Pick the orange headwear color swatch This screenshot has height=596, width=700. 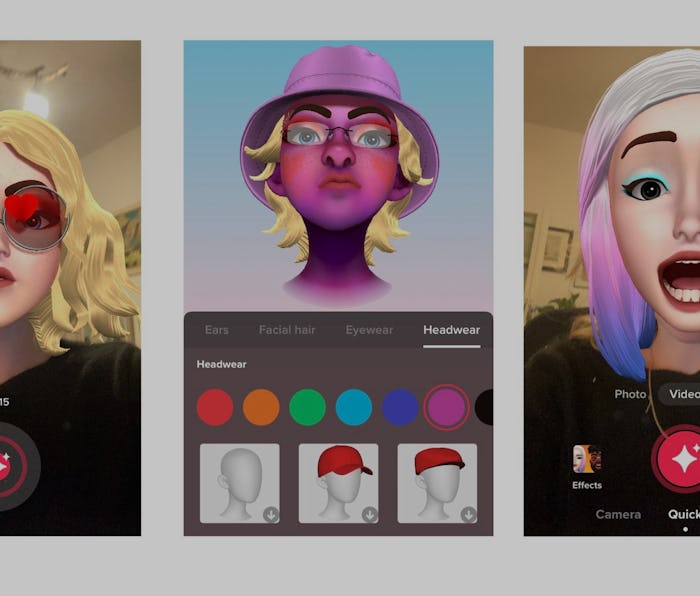click(261, 407)
